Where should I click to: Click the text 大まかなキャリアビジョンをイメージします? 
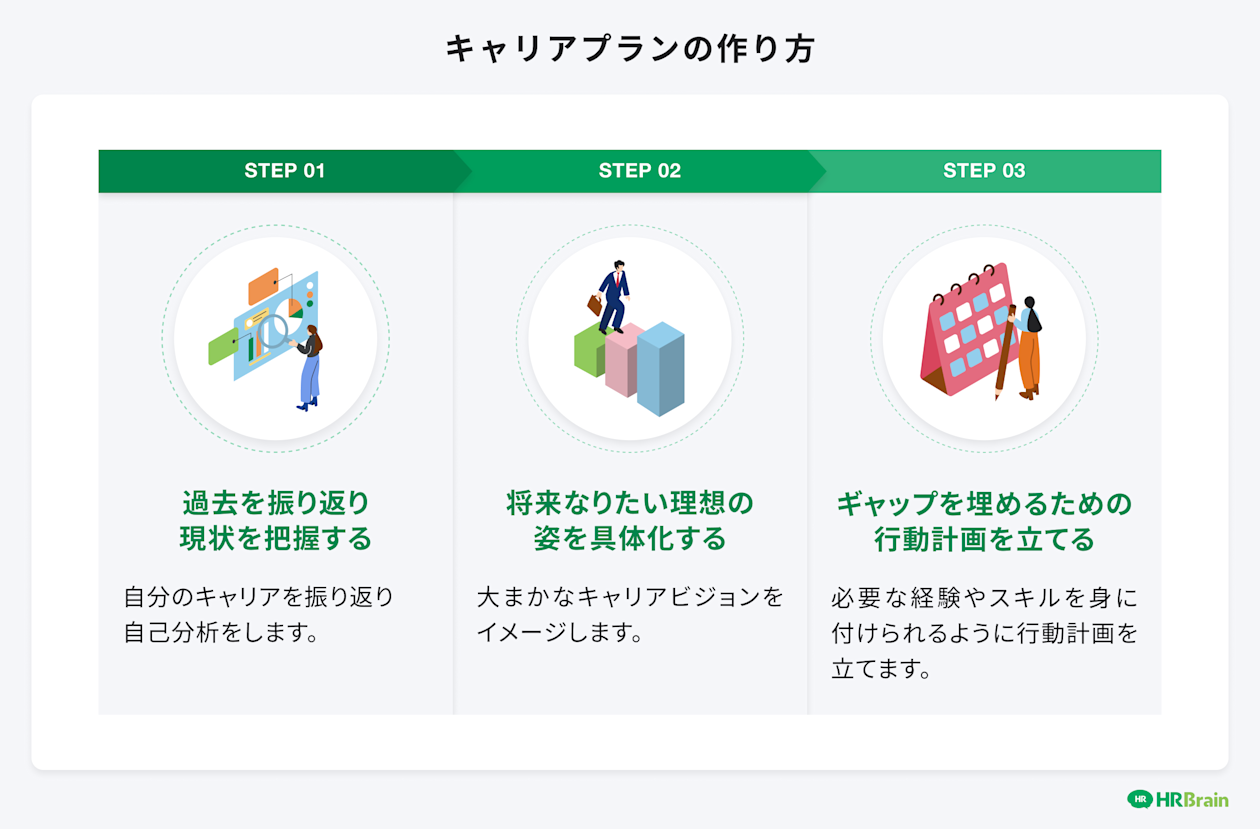(x=631, y=615)
